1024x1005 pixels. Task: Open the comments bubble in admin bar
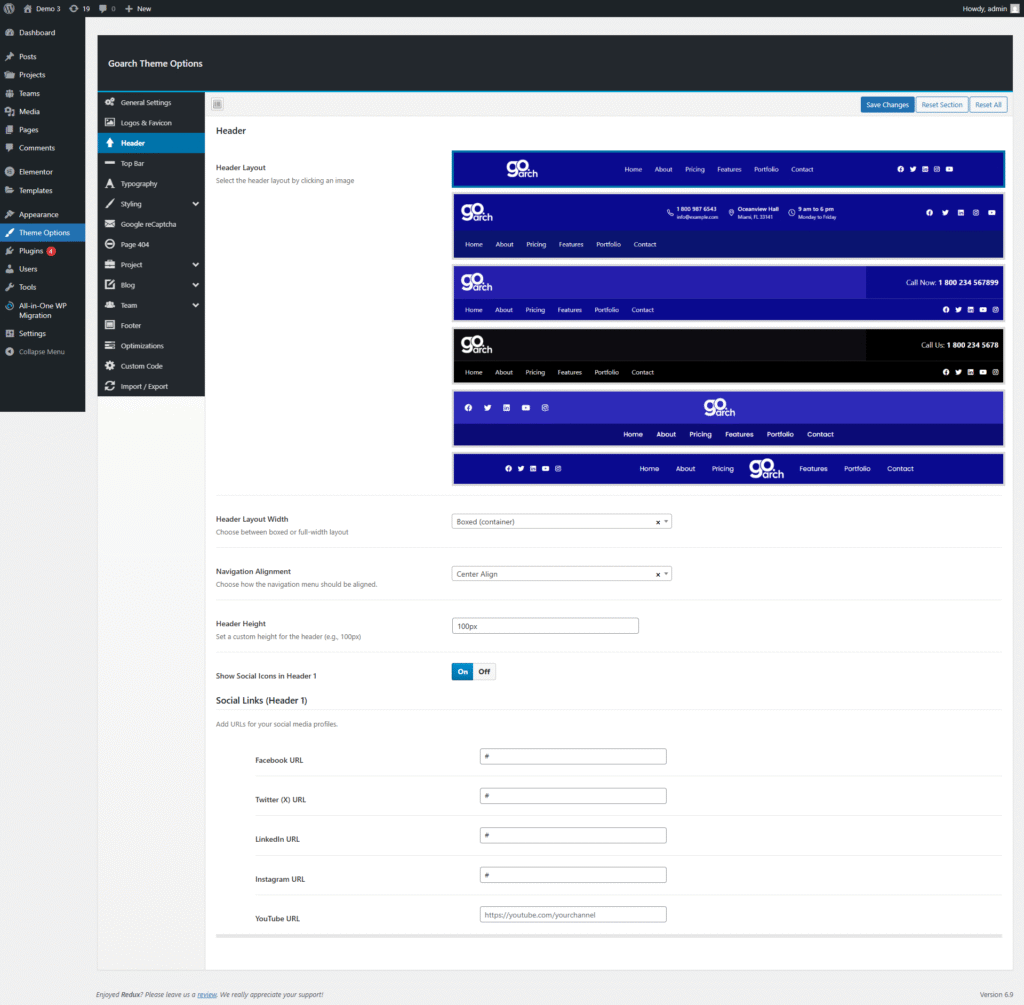(x=107, y=8)
